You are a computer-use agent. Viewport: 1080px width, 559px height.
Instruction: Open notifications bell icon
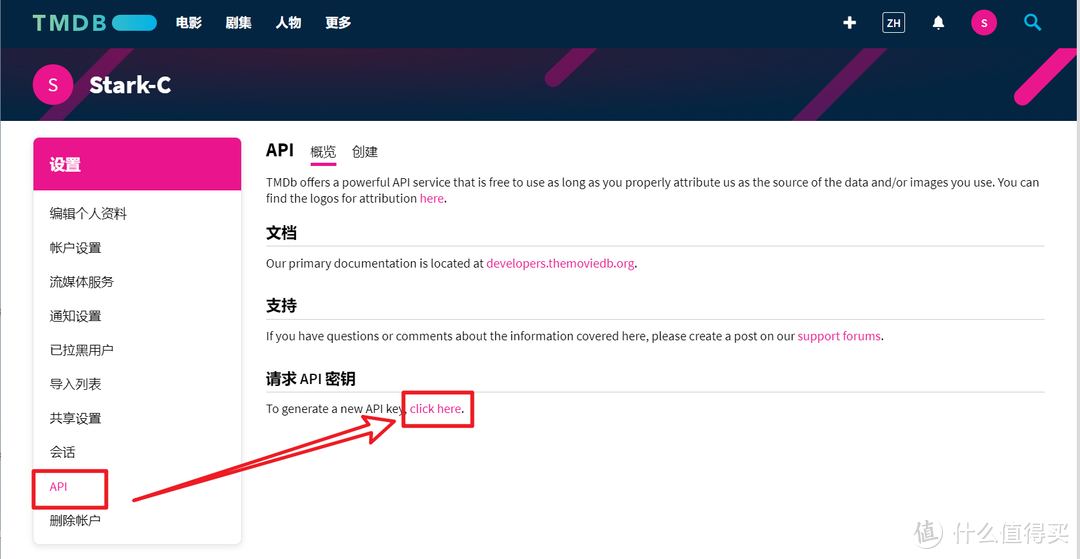click(x=938, y=23)
